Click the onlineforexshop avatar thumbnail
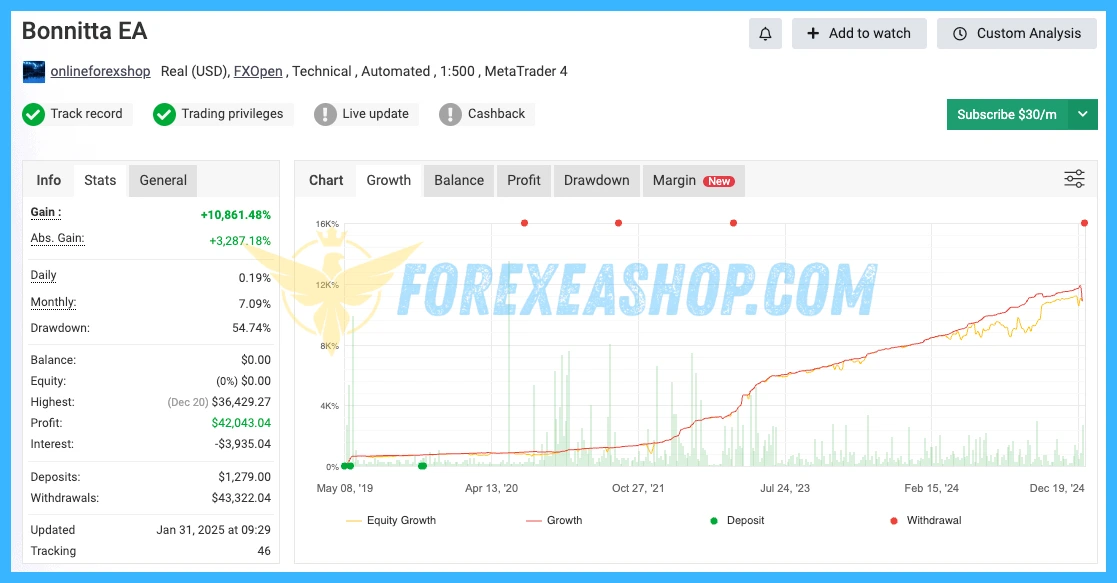Image resolution: width=1117 pixels, height=583 pixels. coord(34,72)
